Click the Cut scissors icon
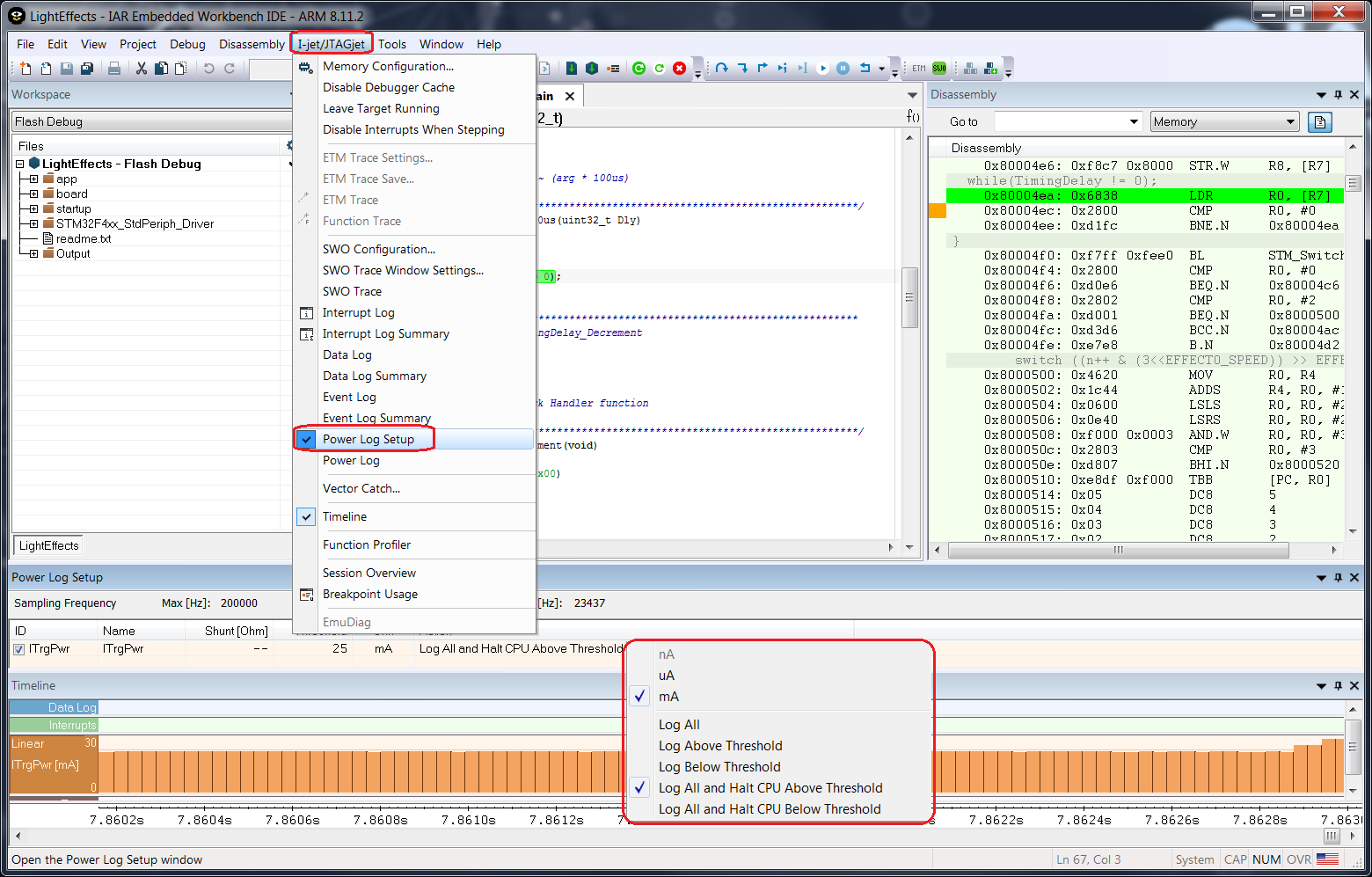 tap(141, 69)
